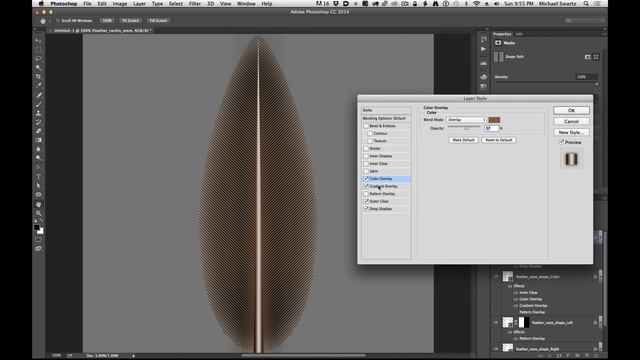Enable the Bevel & Emboss checkbox
Image resolution: width=640 pixels, height=360 pixels.
click(366, 126)
